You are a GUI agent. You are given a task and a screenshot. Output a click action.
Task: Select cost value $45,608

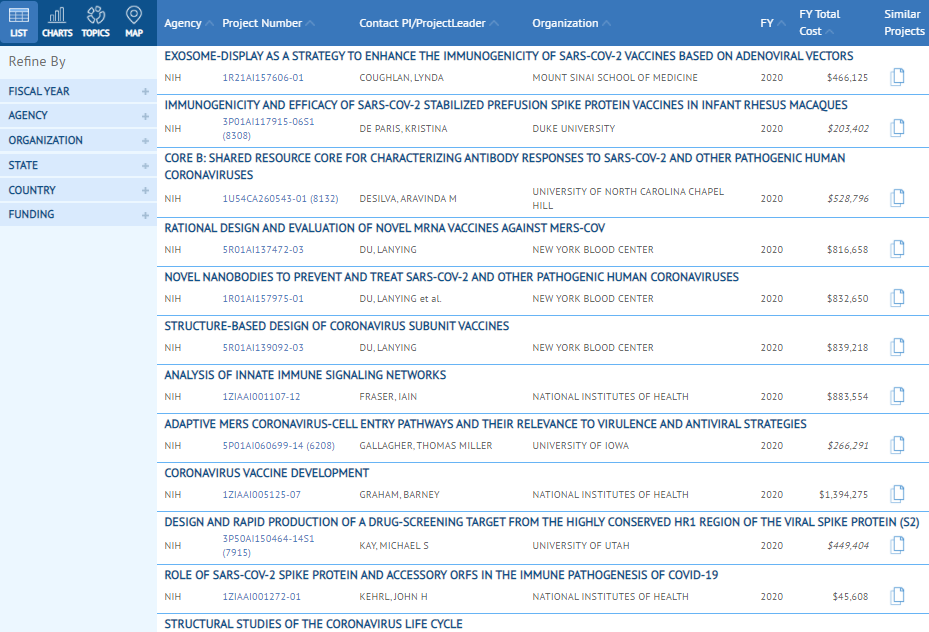click(850, 597)
